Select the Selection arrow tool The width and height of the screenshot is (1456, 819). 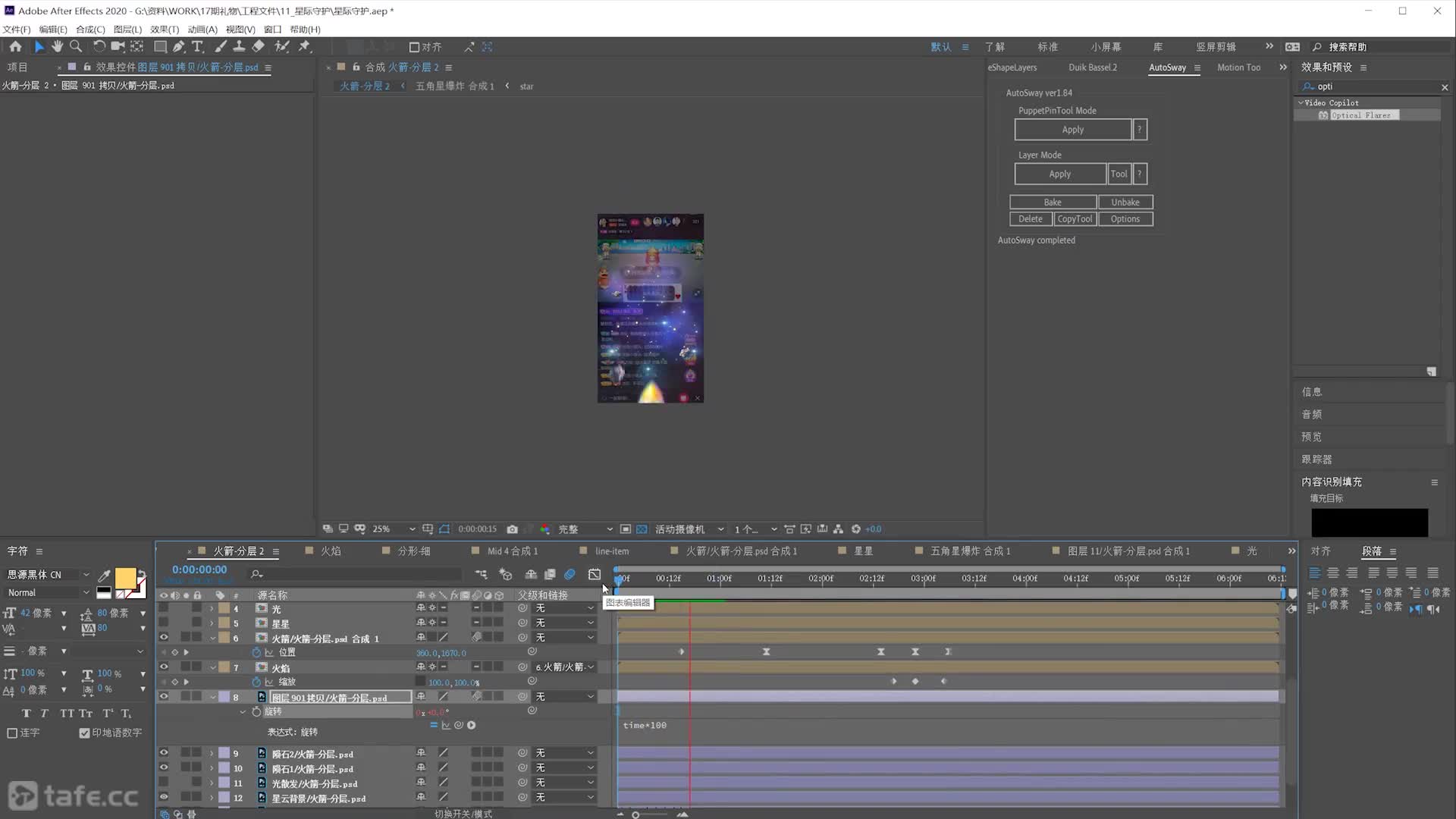click(39, 46)
